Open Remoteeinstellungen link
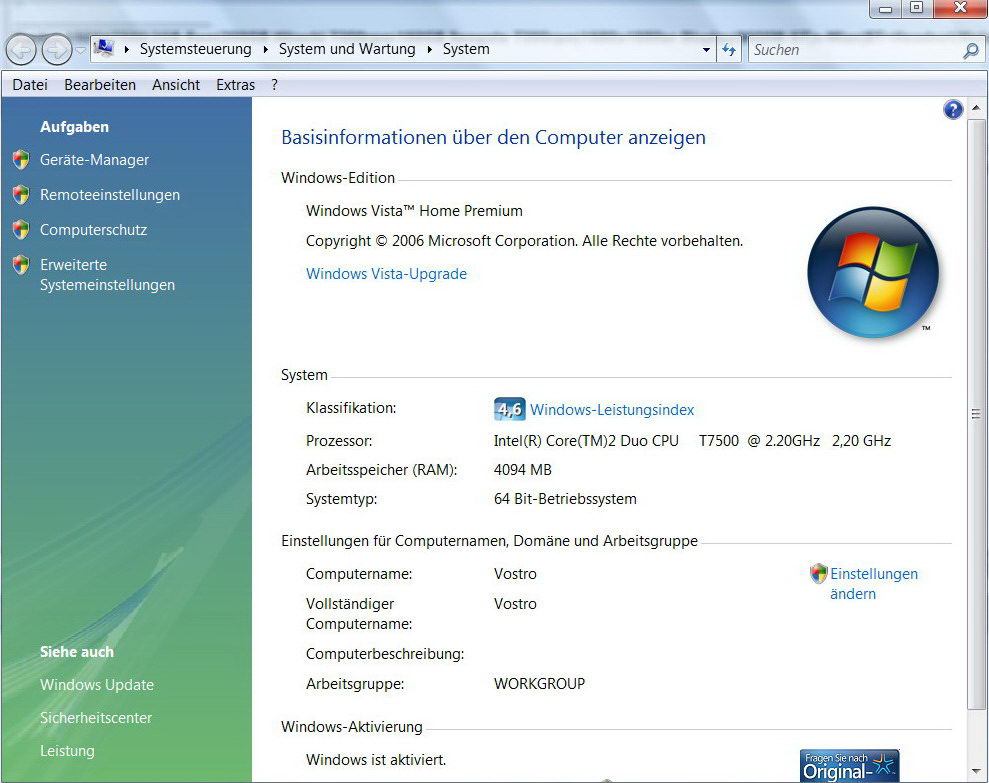Screen dimensions: 989x783 110,195
